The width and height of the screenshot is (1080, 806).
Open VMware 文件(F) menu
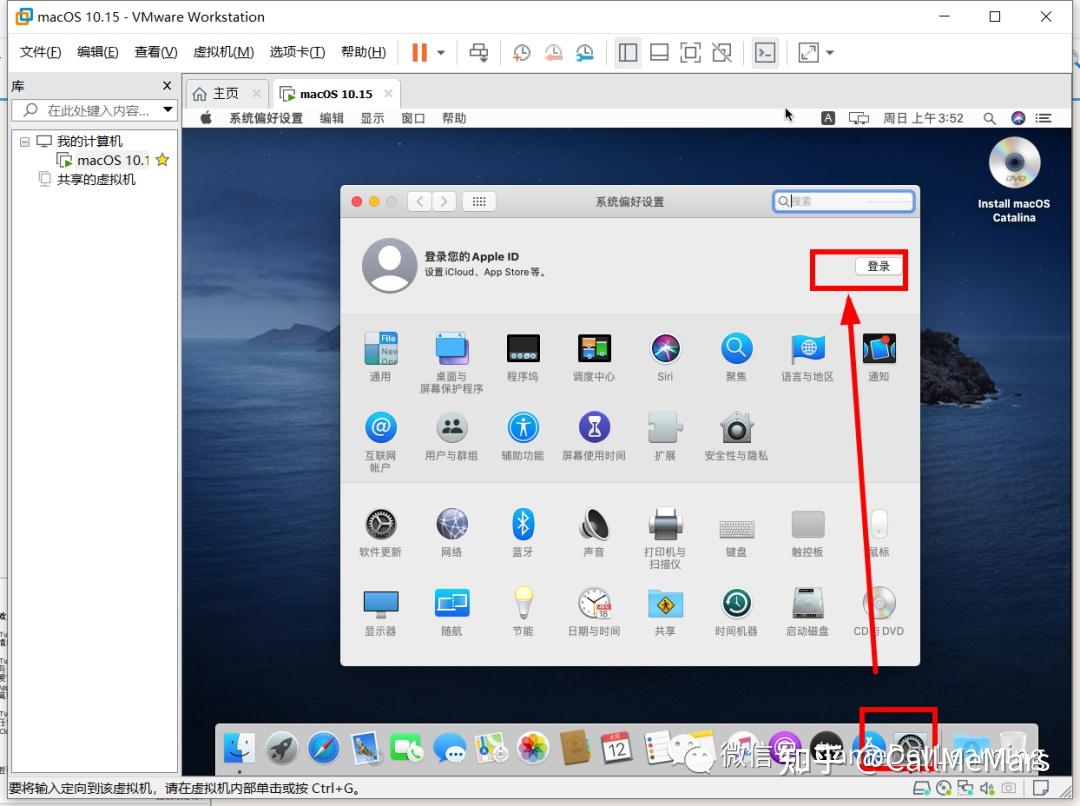[40, 52]
